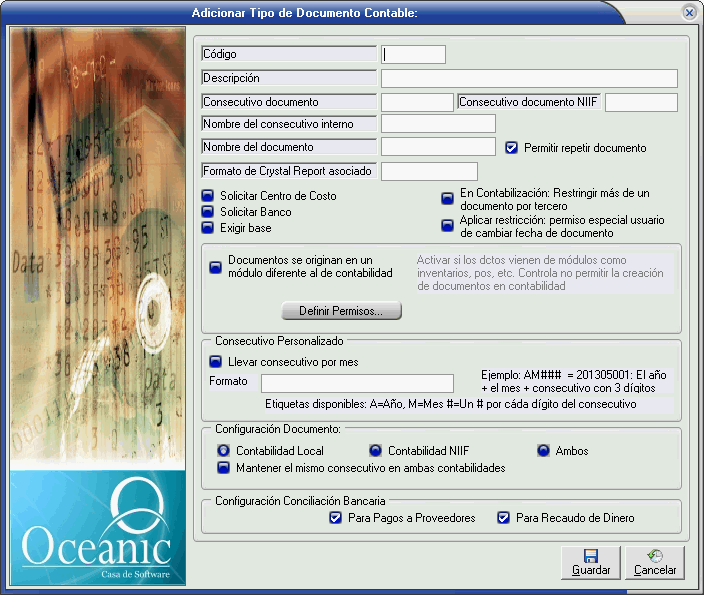The width and height of the screenshot is (704, 595).
Task: Uncheck Para Recaudo de Dinero
Action: click(x=504, y=518)
